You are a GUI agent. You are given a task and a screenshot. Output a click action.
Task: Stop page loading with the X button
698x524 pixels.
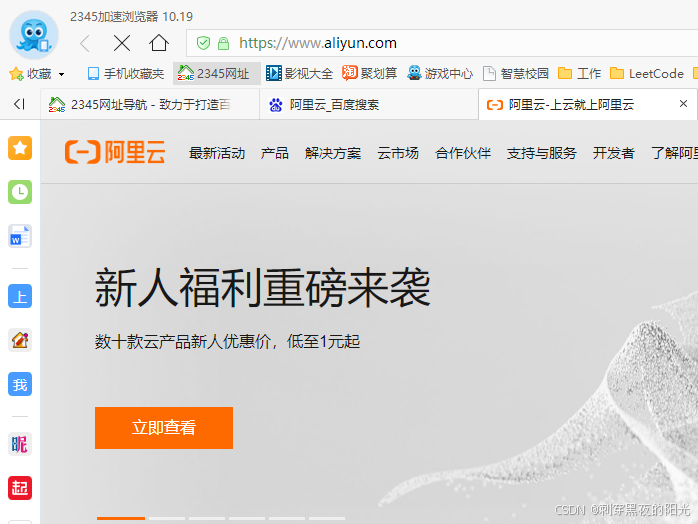[122, 43]
